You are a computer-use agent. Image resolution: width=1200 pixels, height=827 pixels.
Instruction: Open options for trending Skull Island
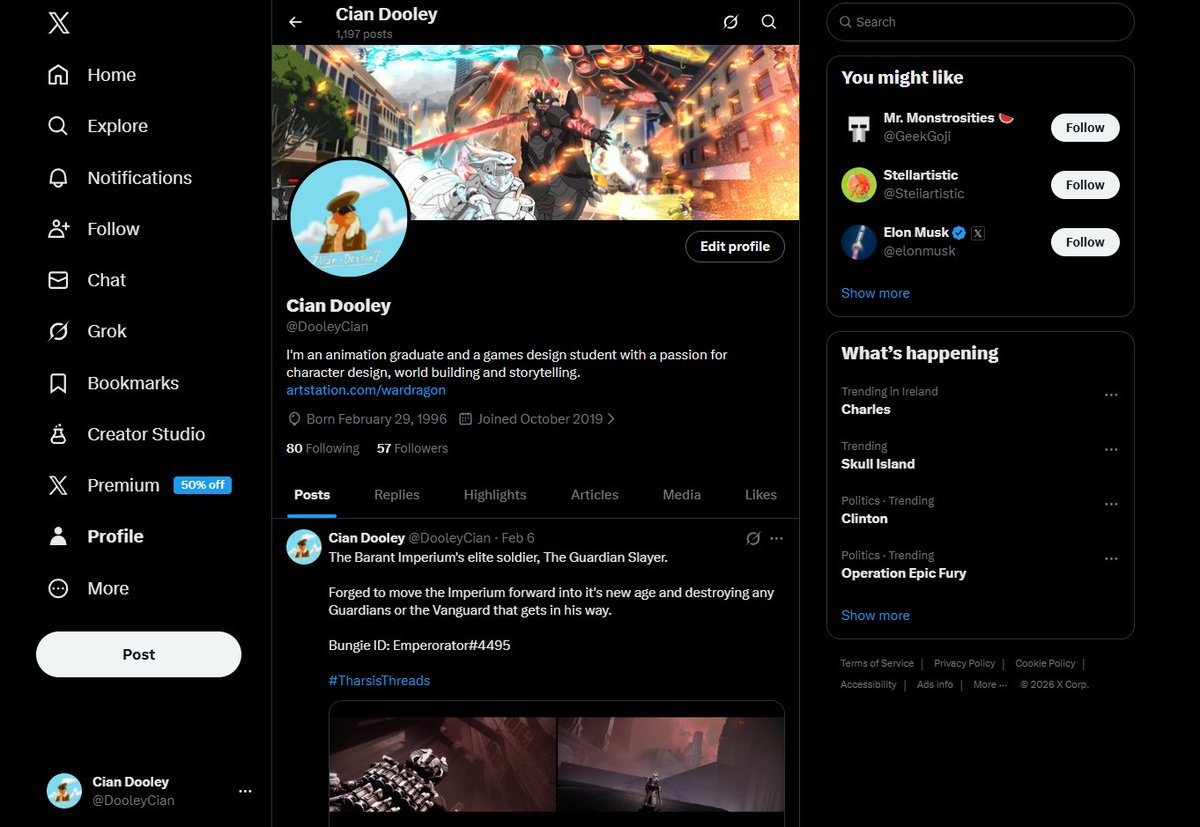pos(1111,450)
